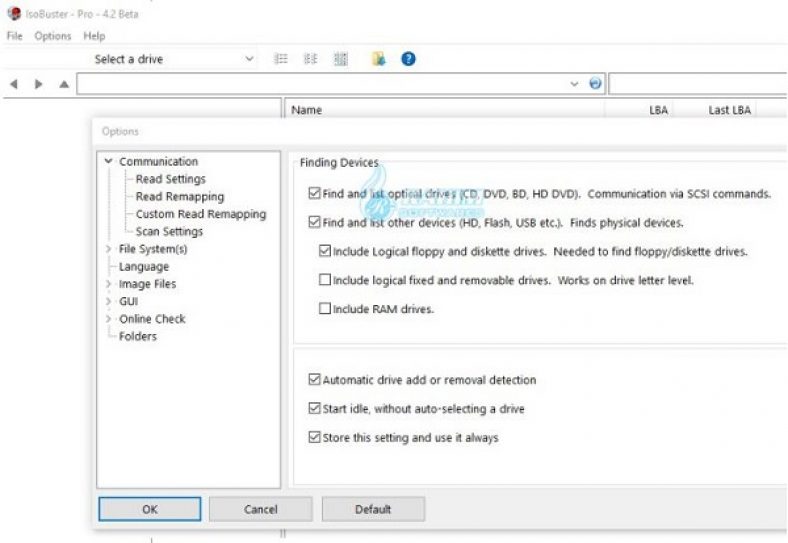Select GUI tree item label
Screen dimensions: 788x543
click(128, 301)
